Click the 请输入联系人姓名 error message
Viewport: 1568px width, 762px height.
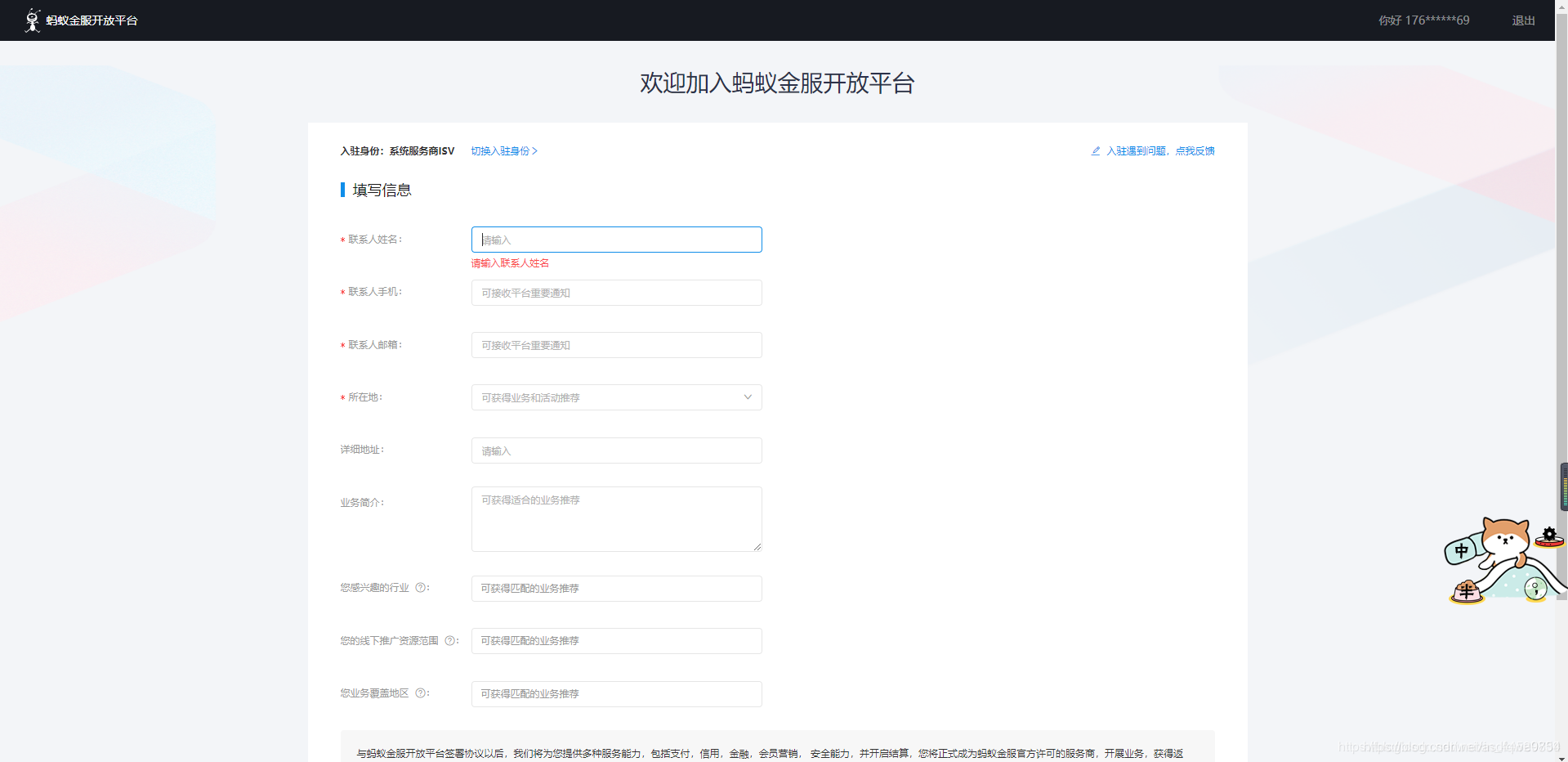tap(510, 263)
